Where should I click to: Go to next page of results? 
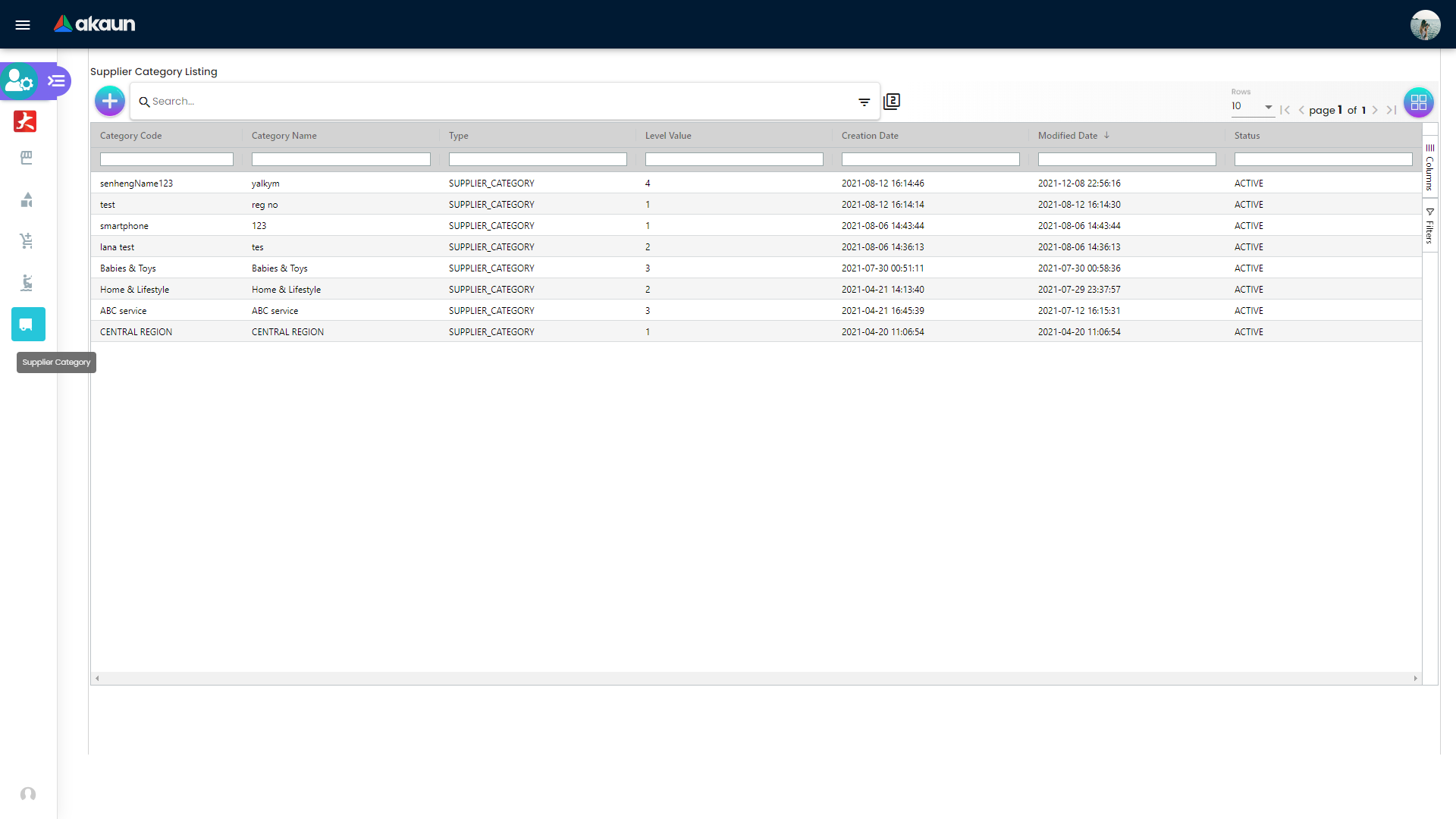click(1376, 110)
